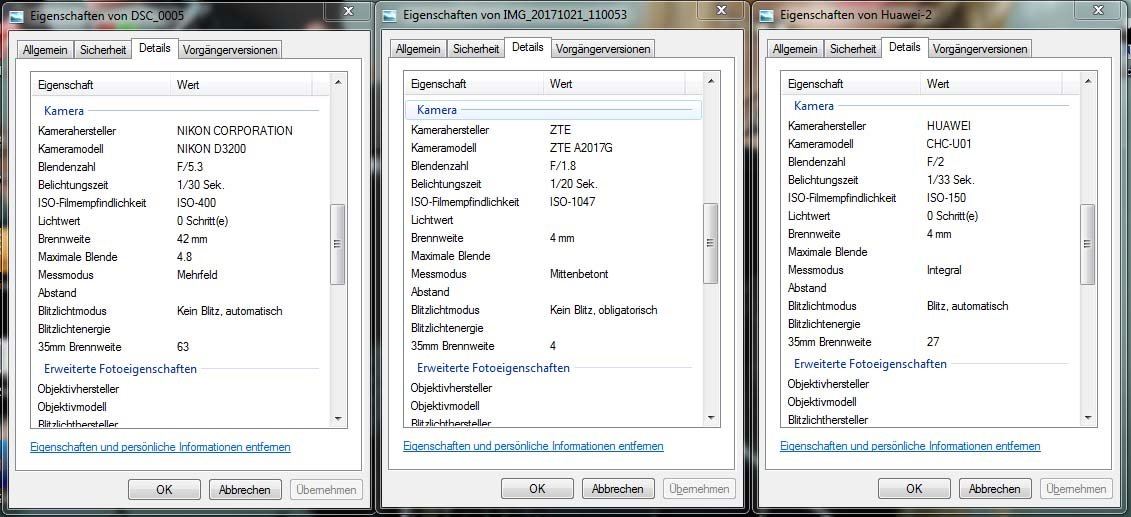Click OK in DSC_0005 properties window
The height and width of the screenshot is (517, 1131).
coord(164,490)
